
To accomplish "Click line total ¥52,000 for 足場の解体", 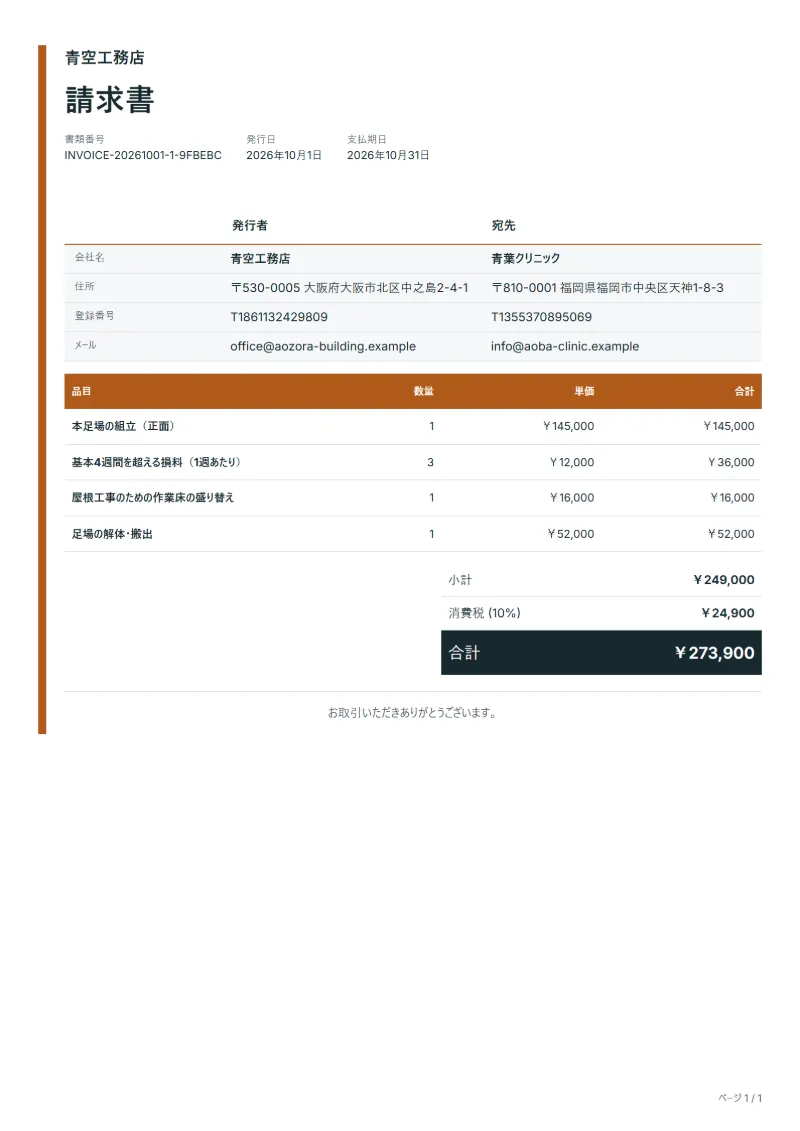I will pyautogui.click(x=731, y=534).
